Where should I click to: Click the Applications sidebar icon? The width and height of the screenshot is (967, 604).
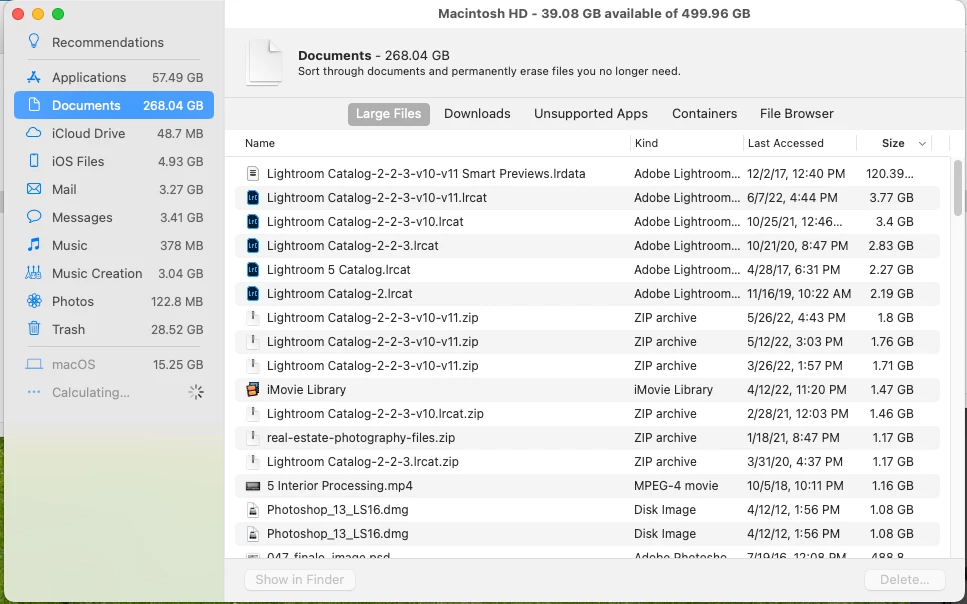pos(34,77)
